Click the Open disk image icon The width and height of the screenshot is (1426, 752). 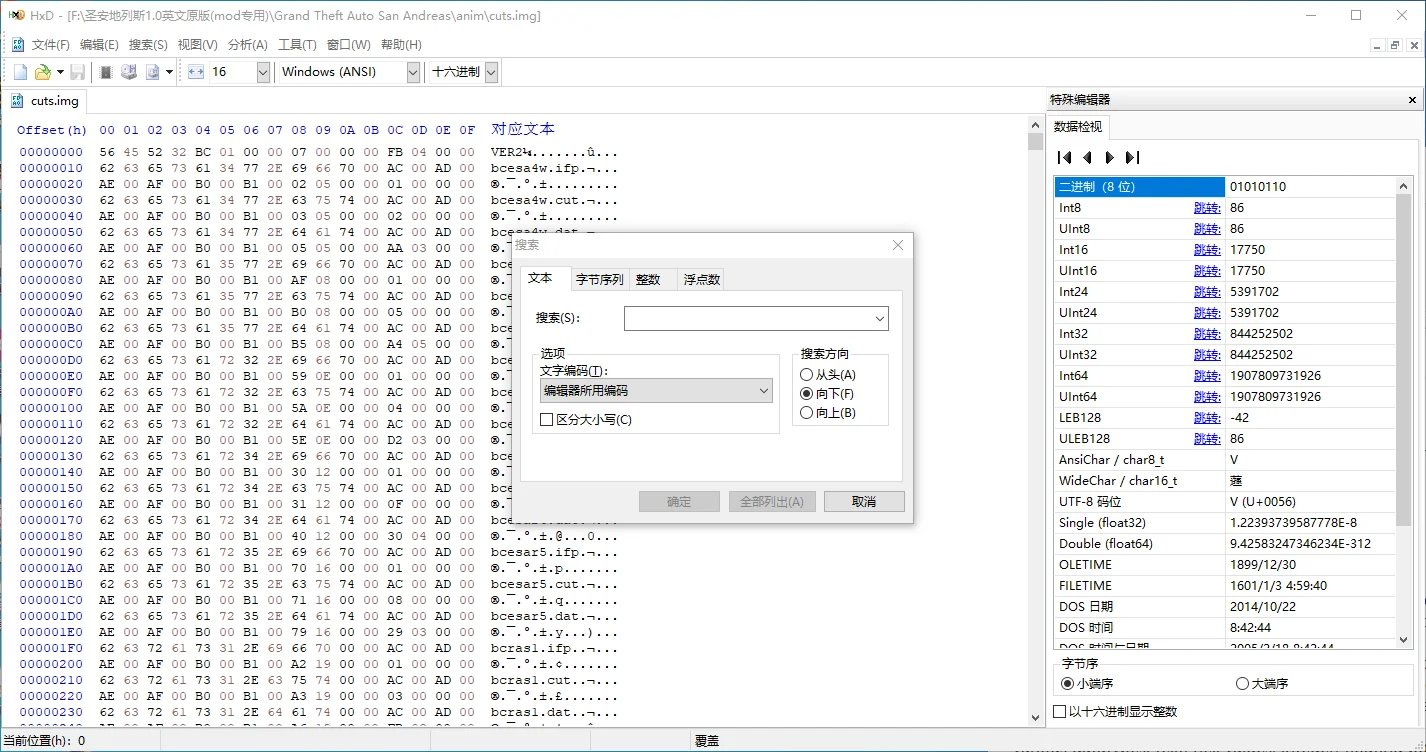153,72
